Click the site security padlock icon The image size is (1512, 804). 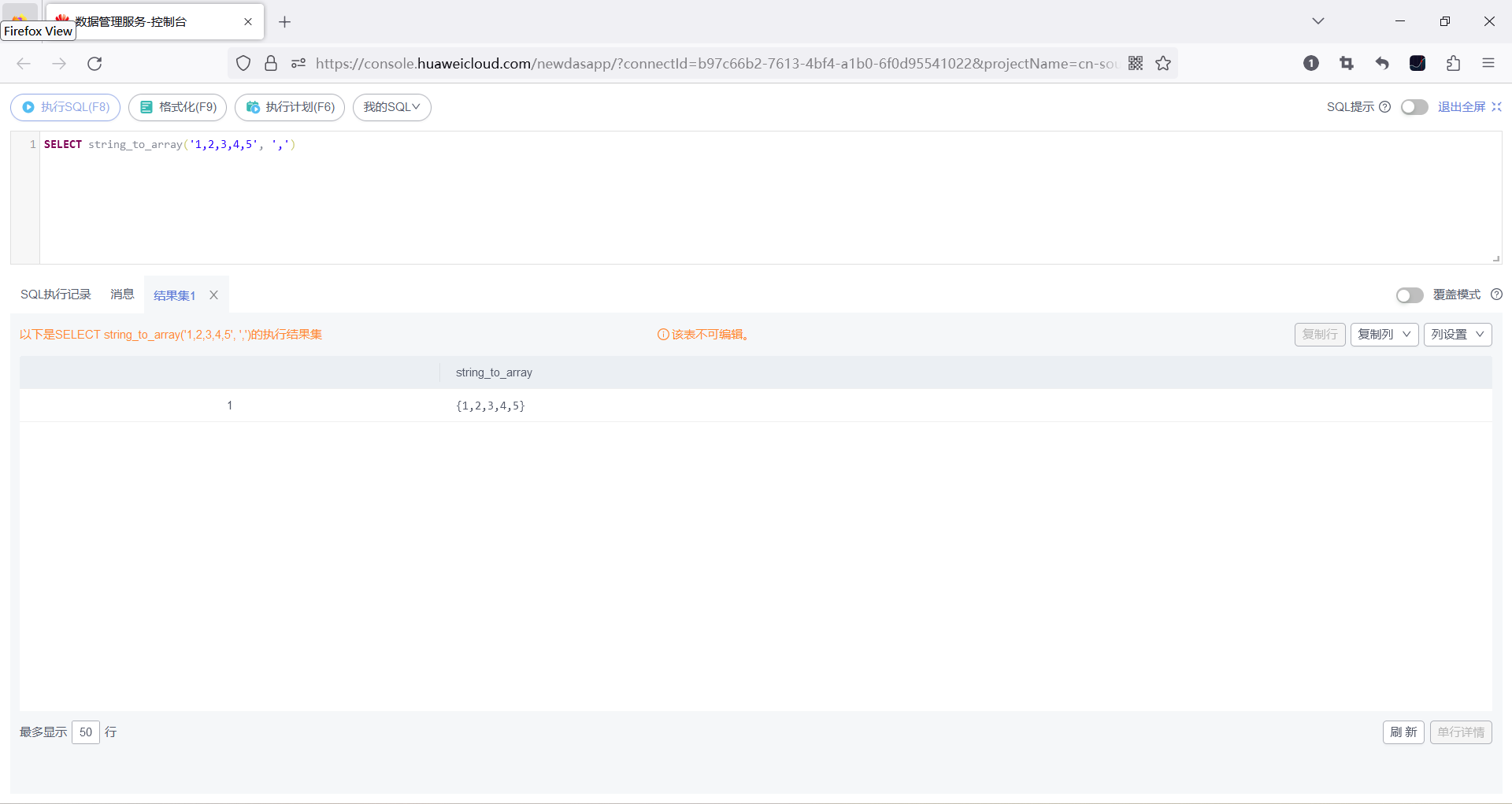(271, 64)
